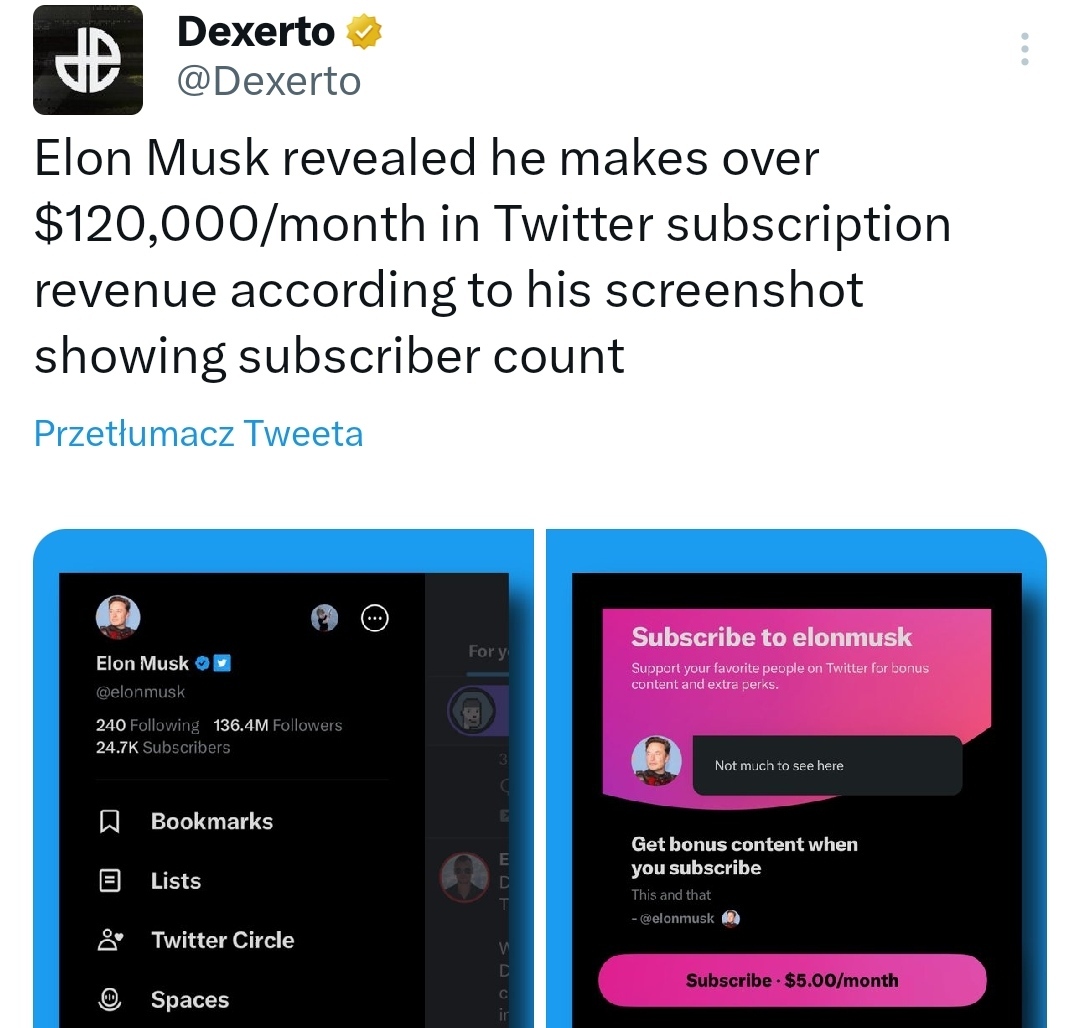Click the Spaces microphone icon
The image size is (1080, 1028).
[110, 999]
